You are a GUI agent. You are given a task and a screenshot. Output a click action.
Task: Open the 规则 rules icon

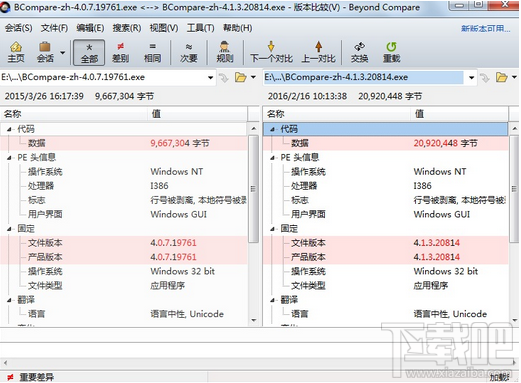[x=225, y=52]
